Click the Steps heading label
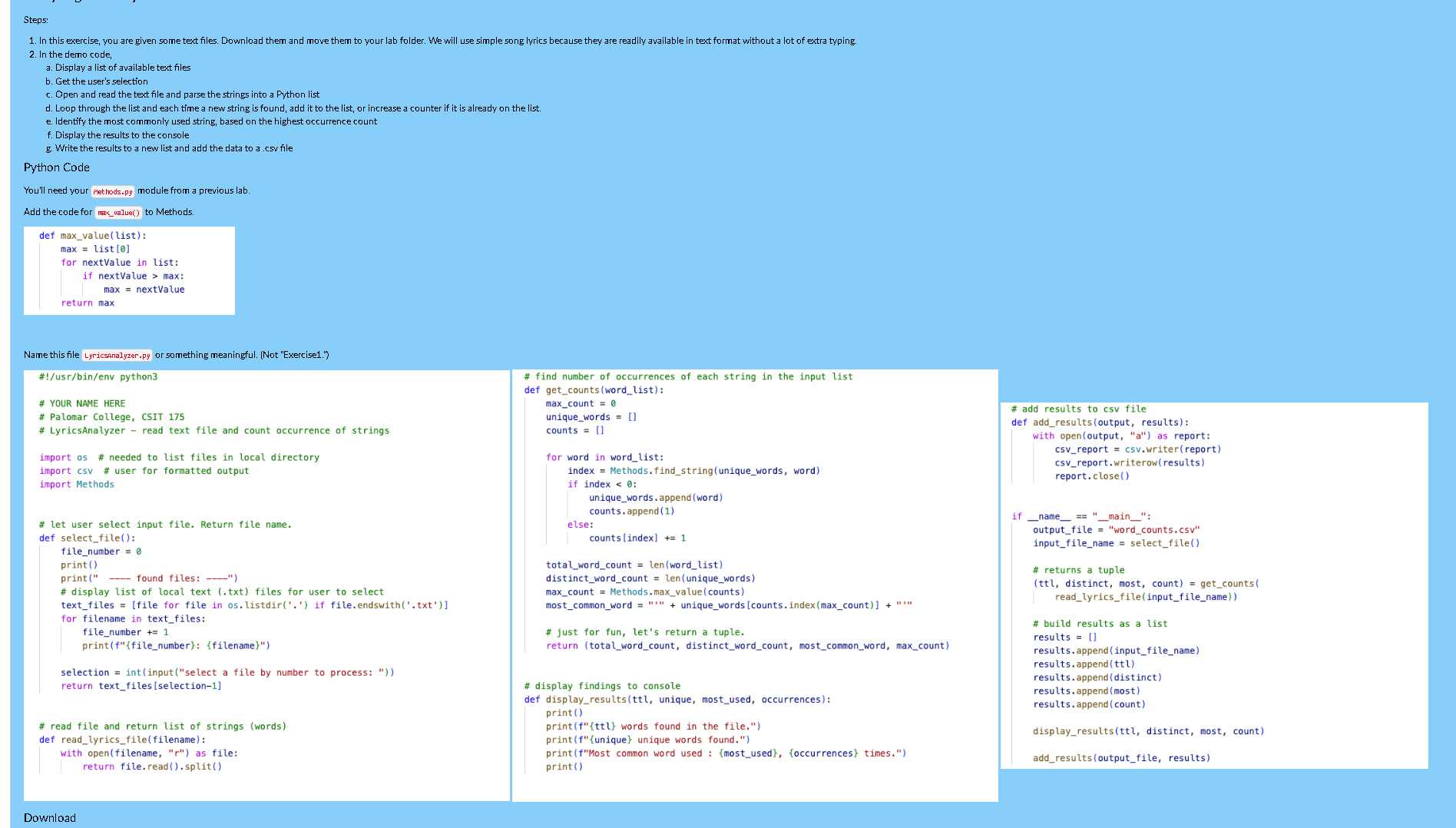 point(35,19)
